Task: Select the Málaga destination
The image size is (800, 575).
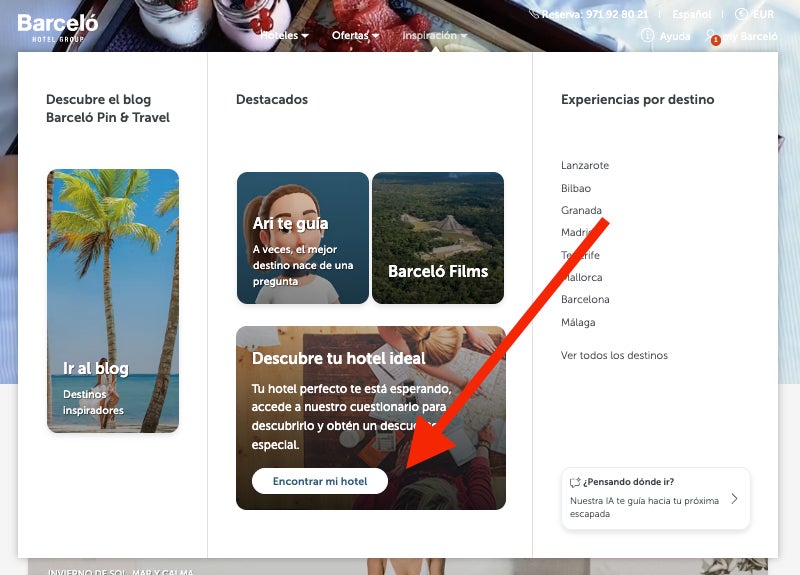Action: click(578, 322)
